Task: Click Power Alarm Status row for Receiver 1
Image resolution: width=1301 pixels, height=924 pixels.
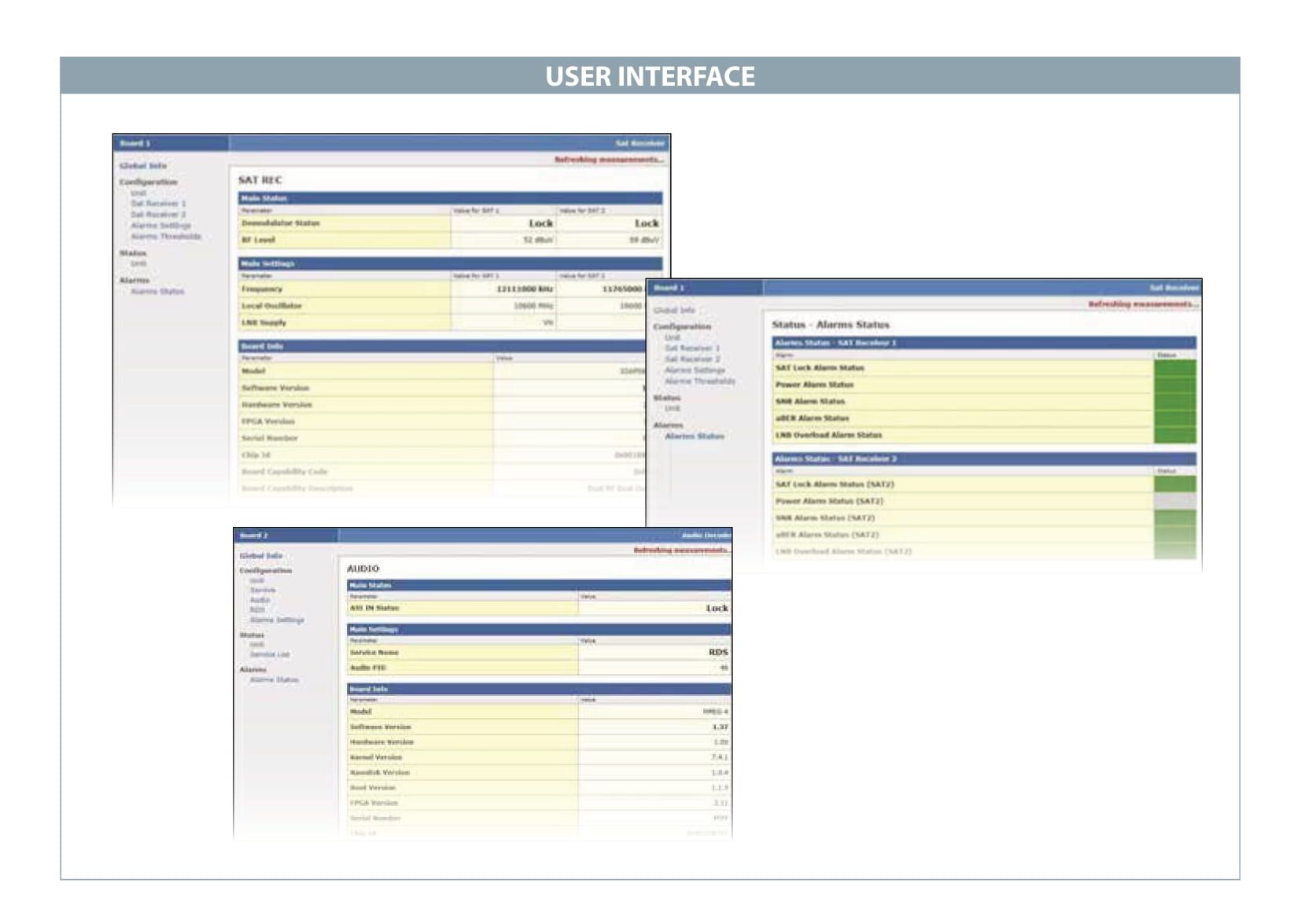Action: (983, 385)
